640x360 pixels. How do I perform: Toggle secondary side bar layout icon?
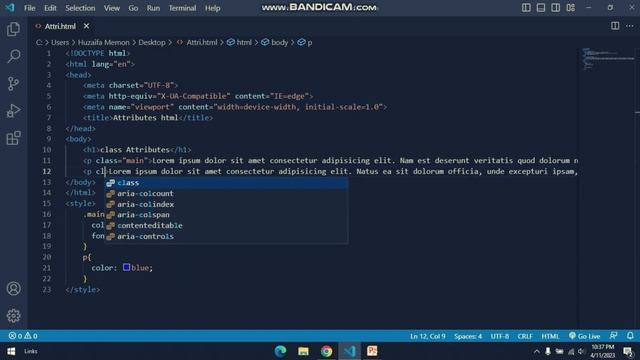click(556, 8)
